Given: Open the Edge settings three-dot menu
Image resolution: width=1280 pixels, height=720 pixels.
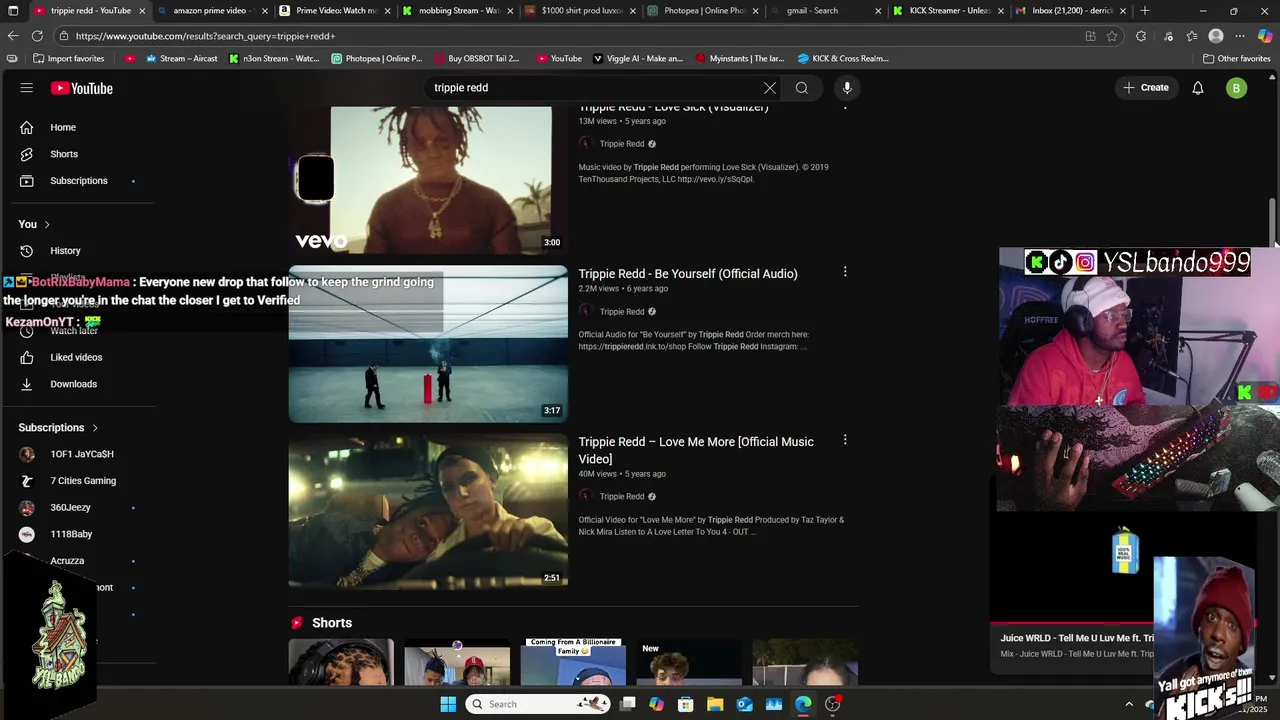Looking at the screenshot, I should point(1241,36).
